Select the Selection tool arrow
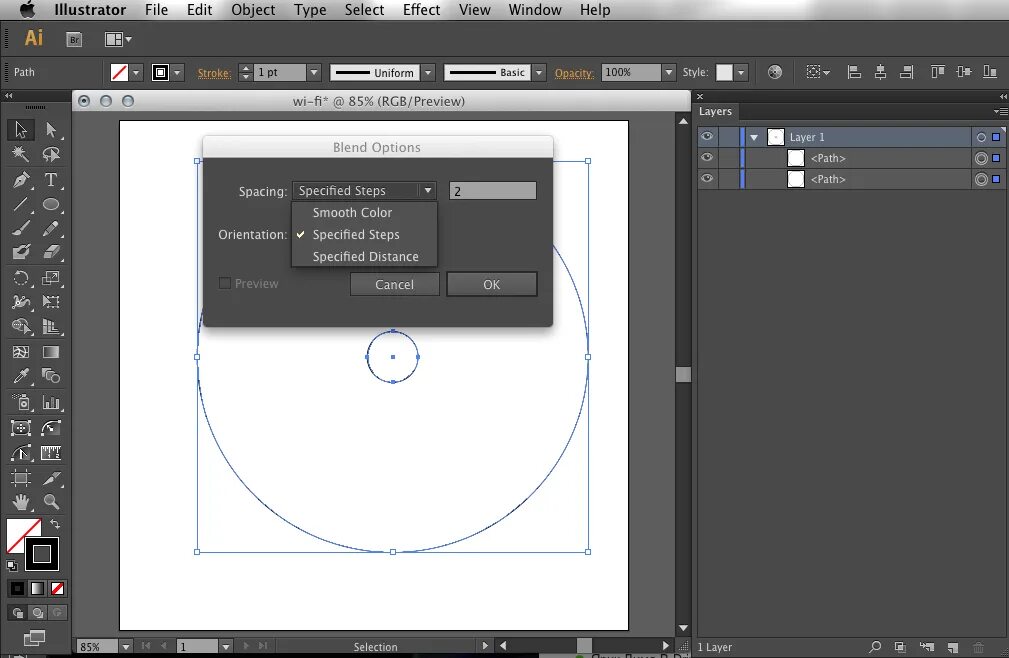The height and width of the screenshot is (658, 1009). (21, 129)
